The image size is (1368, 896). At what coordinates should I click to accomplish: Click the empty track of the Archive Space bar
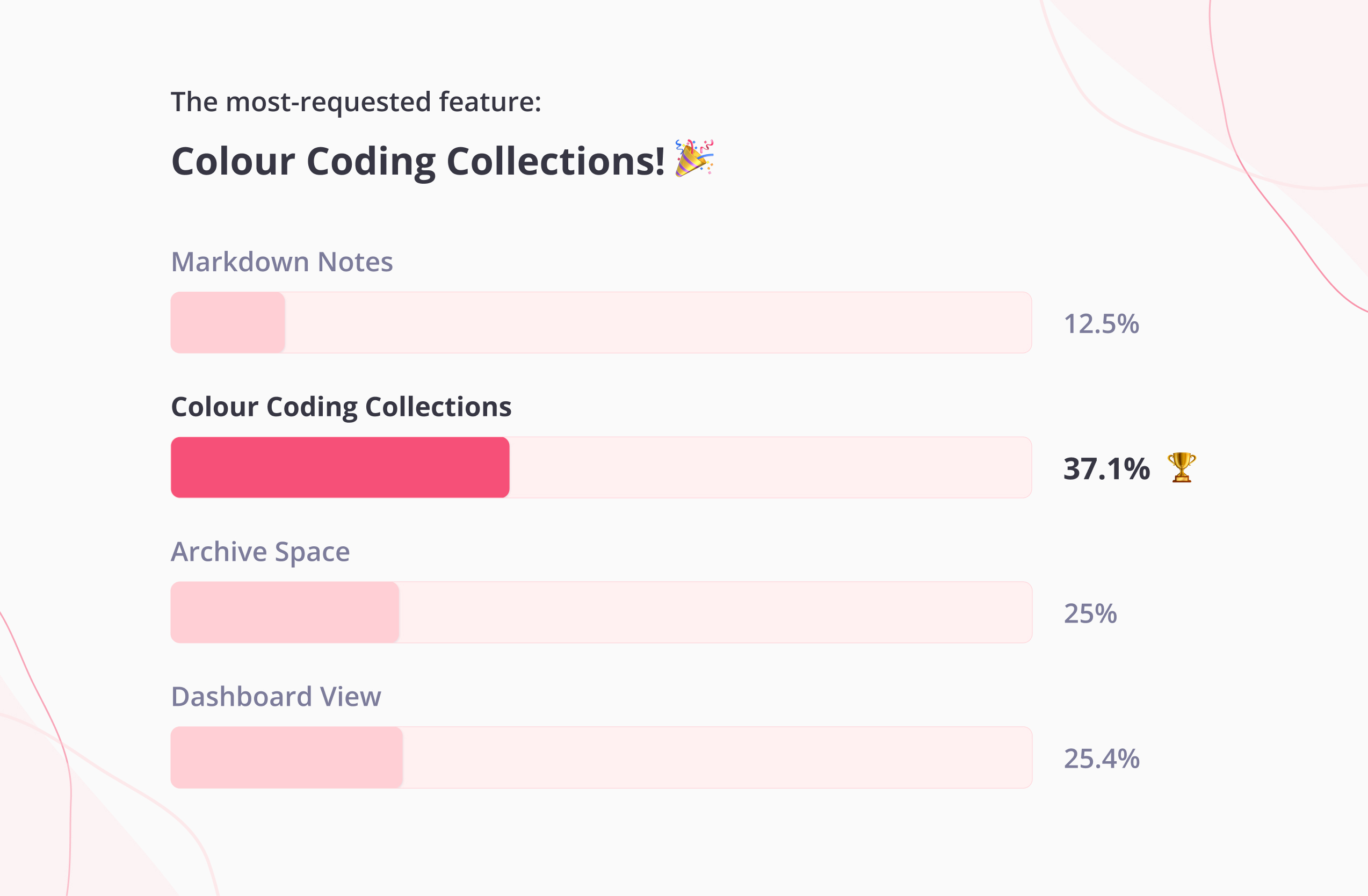pos(715,612)
